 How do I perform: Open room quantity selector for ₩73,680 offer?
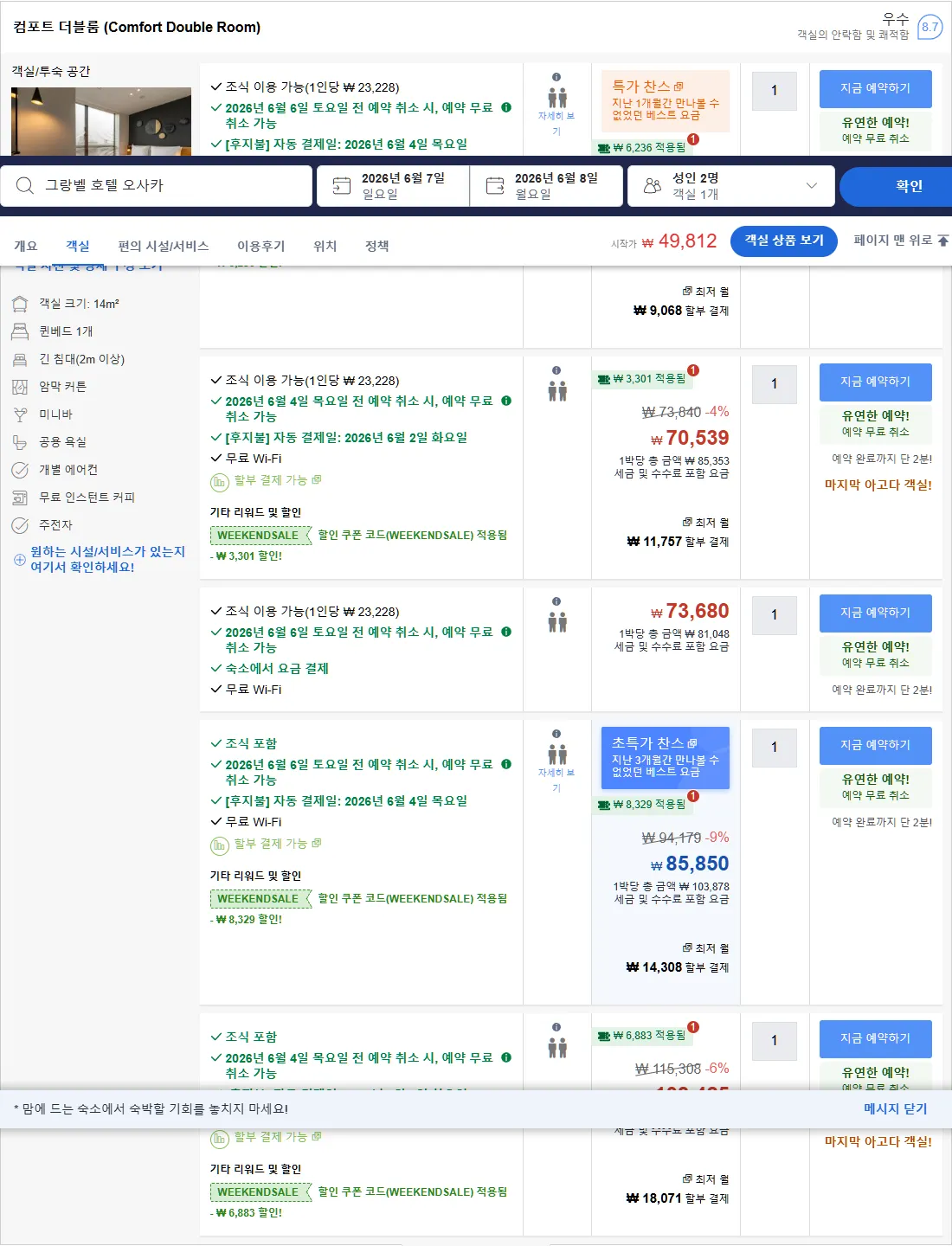775,614
